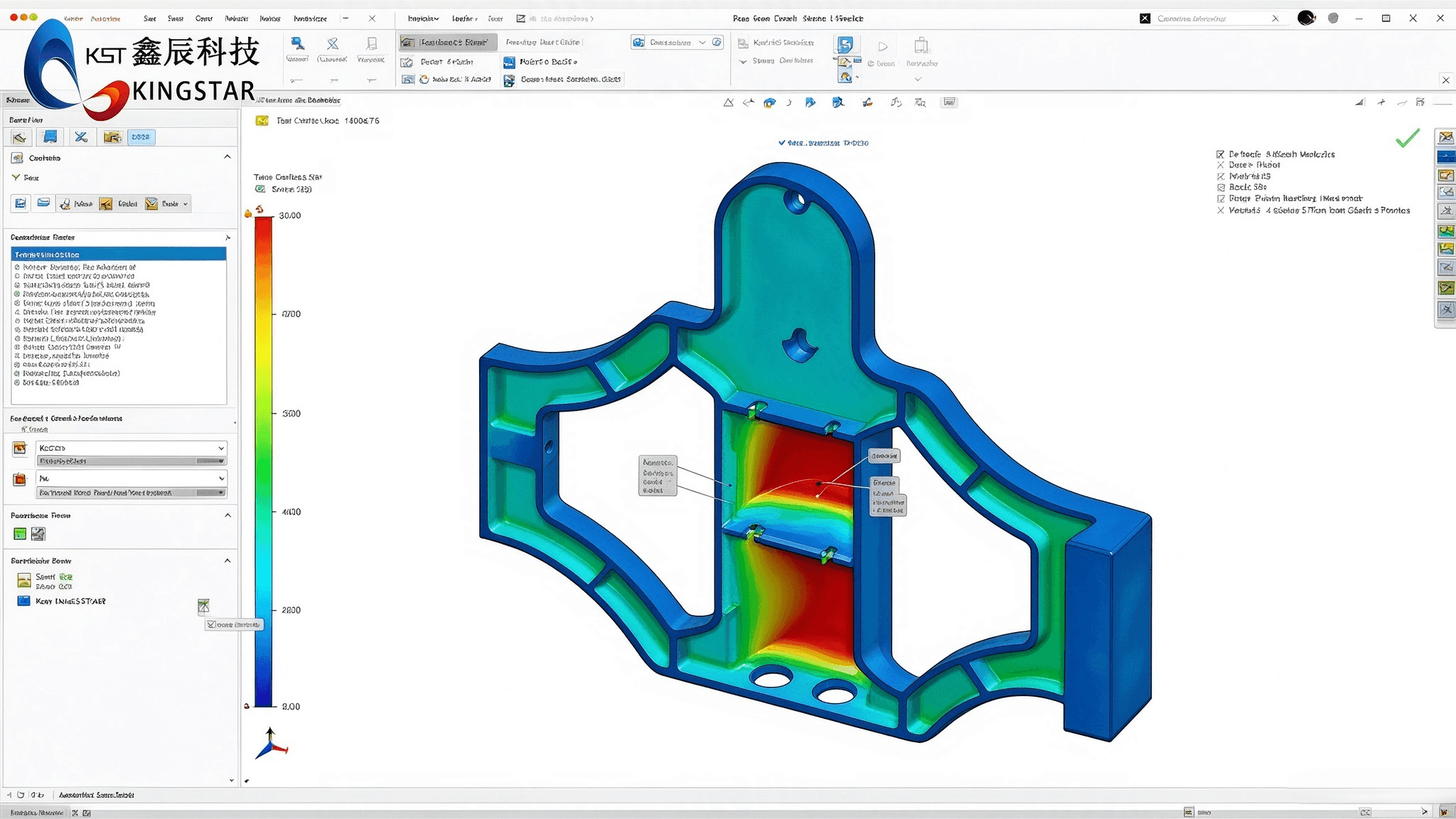Click the large blue square icon in the ribbon
Image resolution: width=1456 pixels, height=819 pixels.
845,45
